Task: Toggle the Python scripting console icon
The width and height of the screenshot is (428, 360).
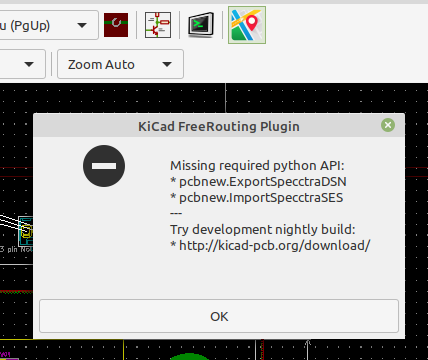Action: click(x=201, y=25)
